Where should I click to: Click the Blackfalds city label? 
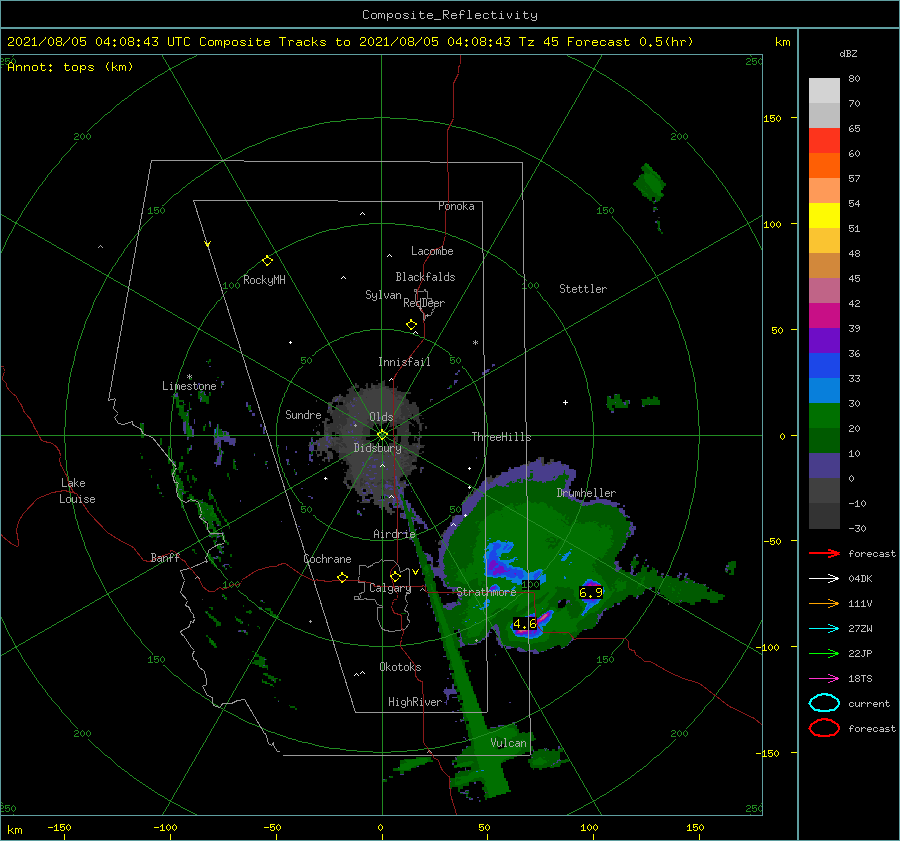pyautogui.click(x=425, y=277)
